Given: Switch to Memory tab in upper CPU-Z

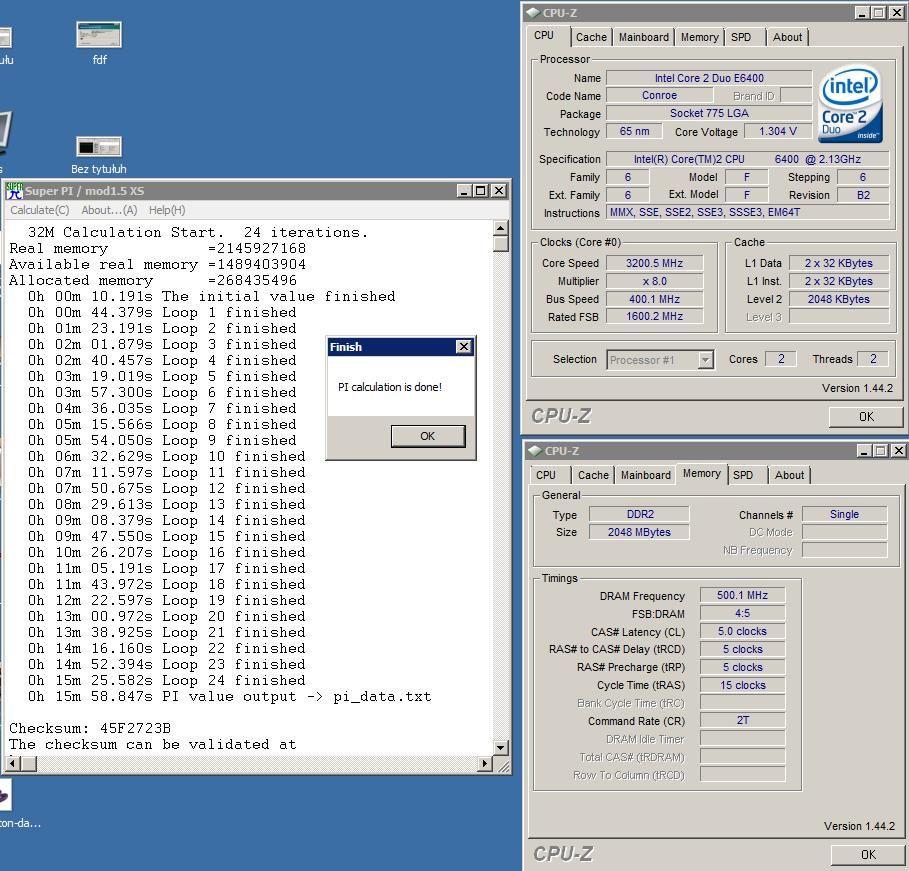Looking at the screenshot, I should tap(699, 37).
